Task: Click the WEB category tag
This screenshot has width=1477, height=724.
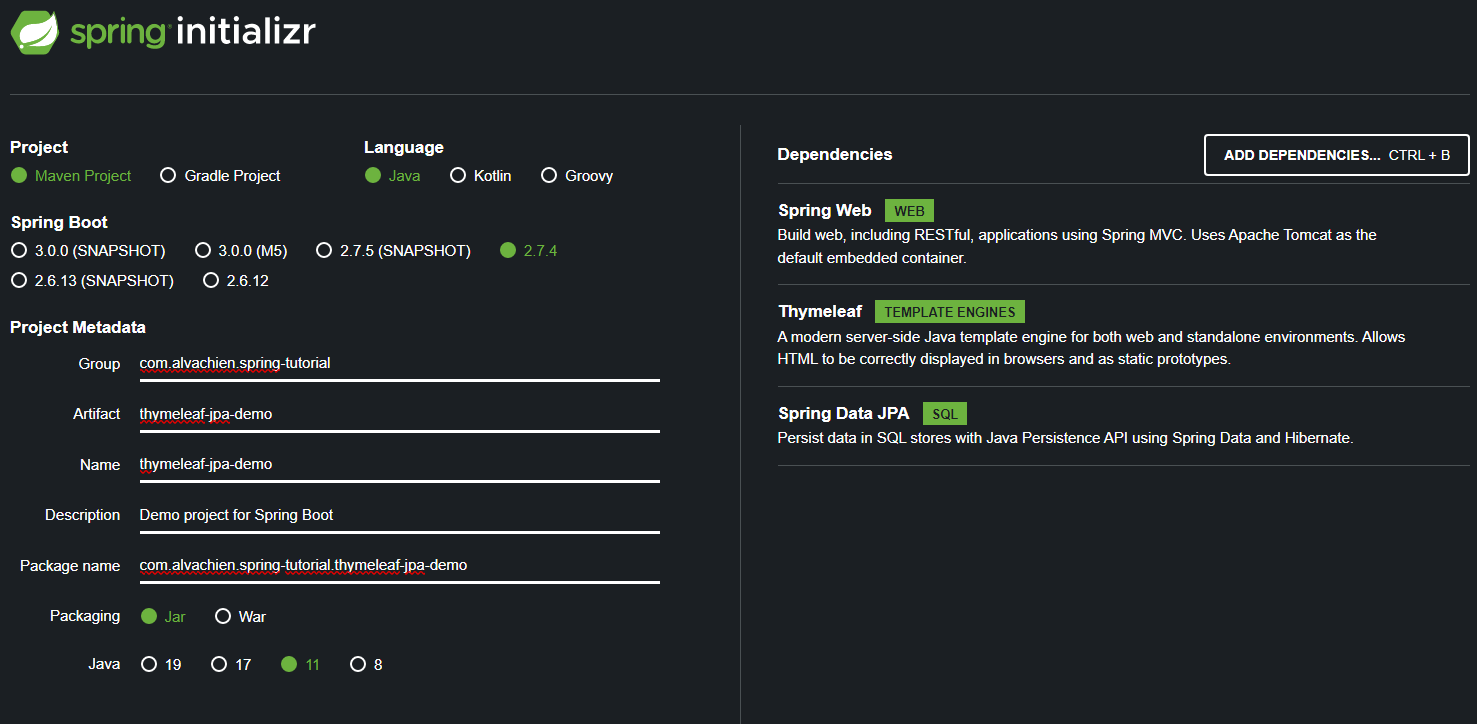Action: click(x=909, y=211)
